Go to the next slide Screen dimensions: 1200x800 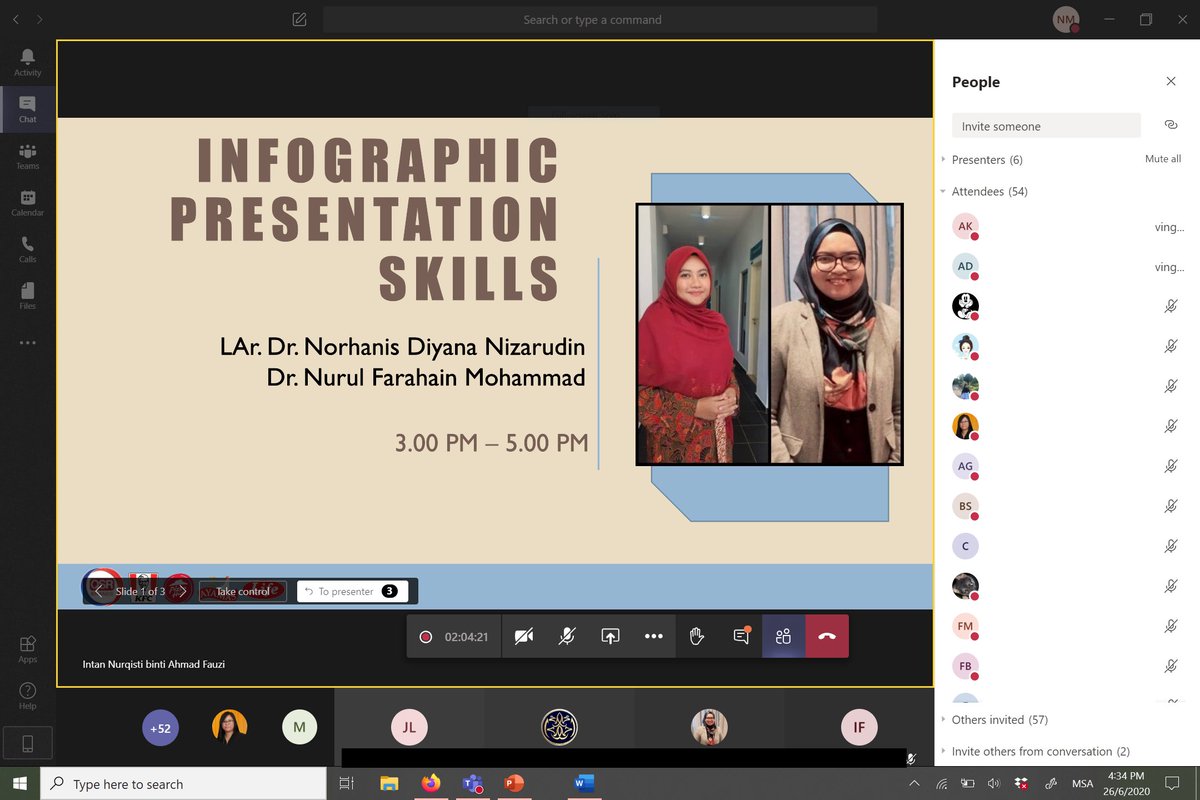pos(182,591)
